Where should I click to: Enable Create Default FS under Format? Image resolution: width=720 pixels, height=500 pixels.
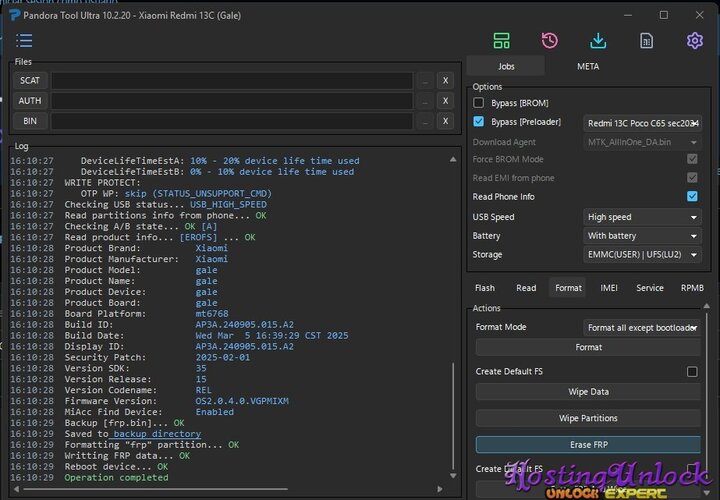tap(692, 371)
